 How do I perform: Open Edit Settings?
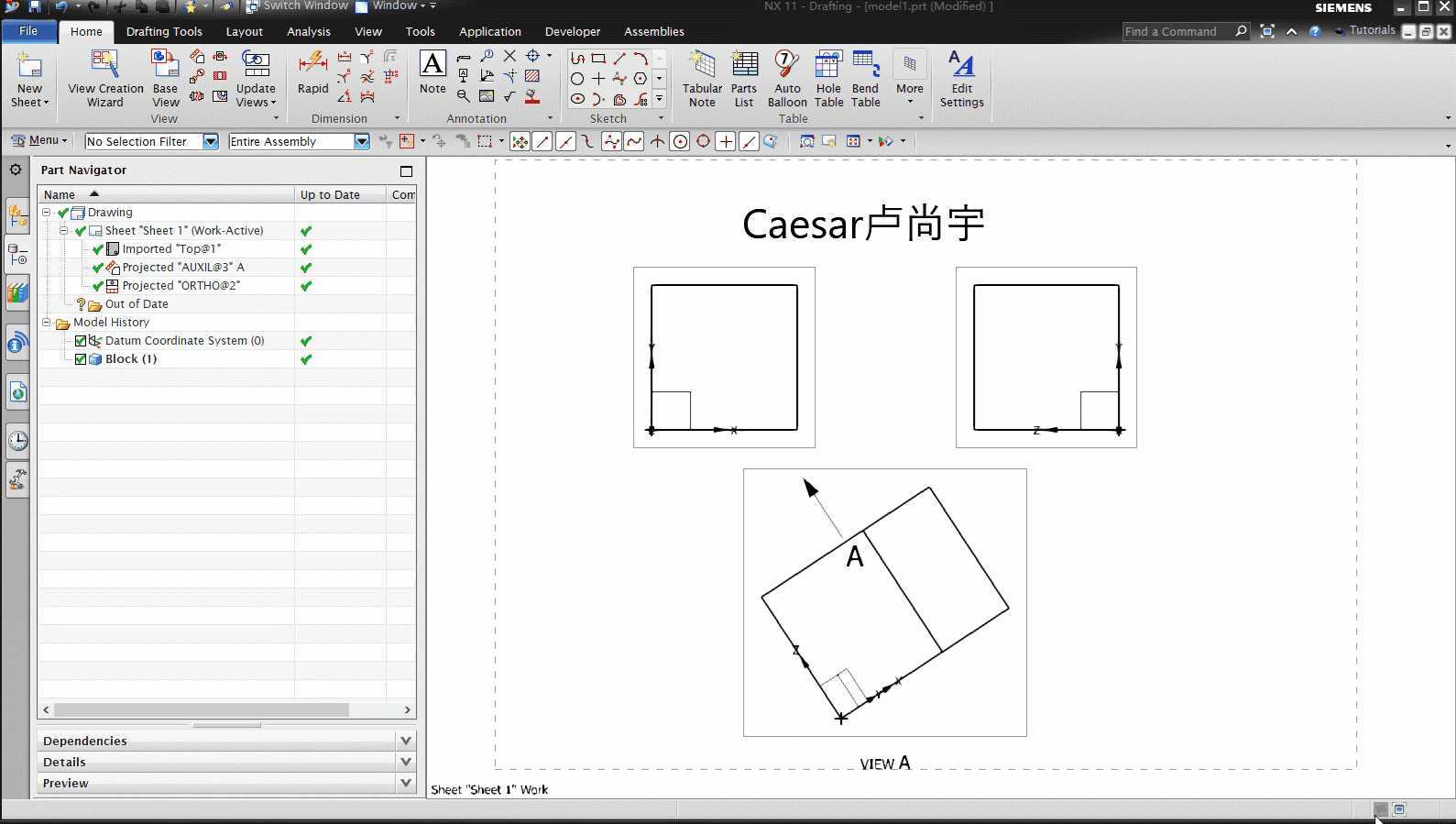tap(961, 79)
